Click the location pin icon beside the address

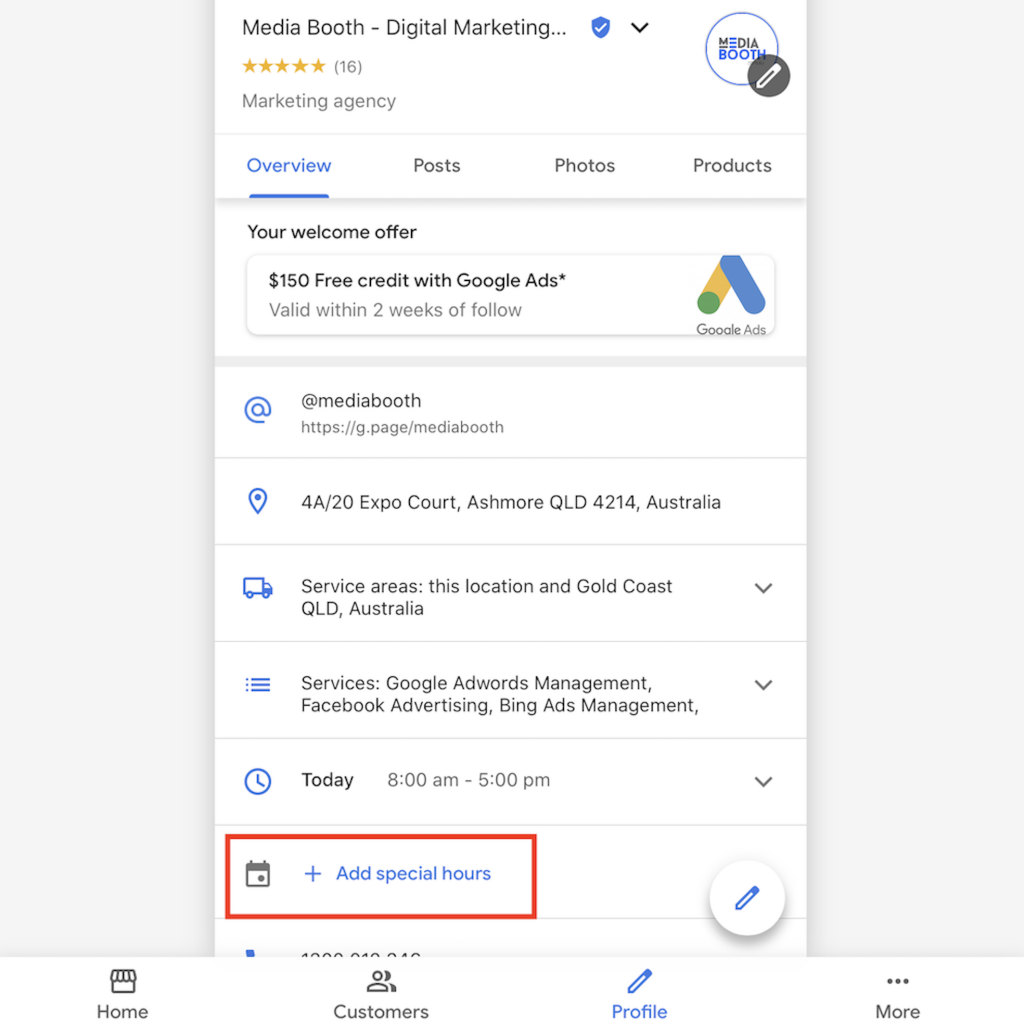click(x=258, y=501)
